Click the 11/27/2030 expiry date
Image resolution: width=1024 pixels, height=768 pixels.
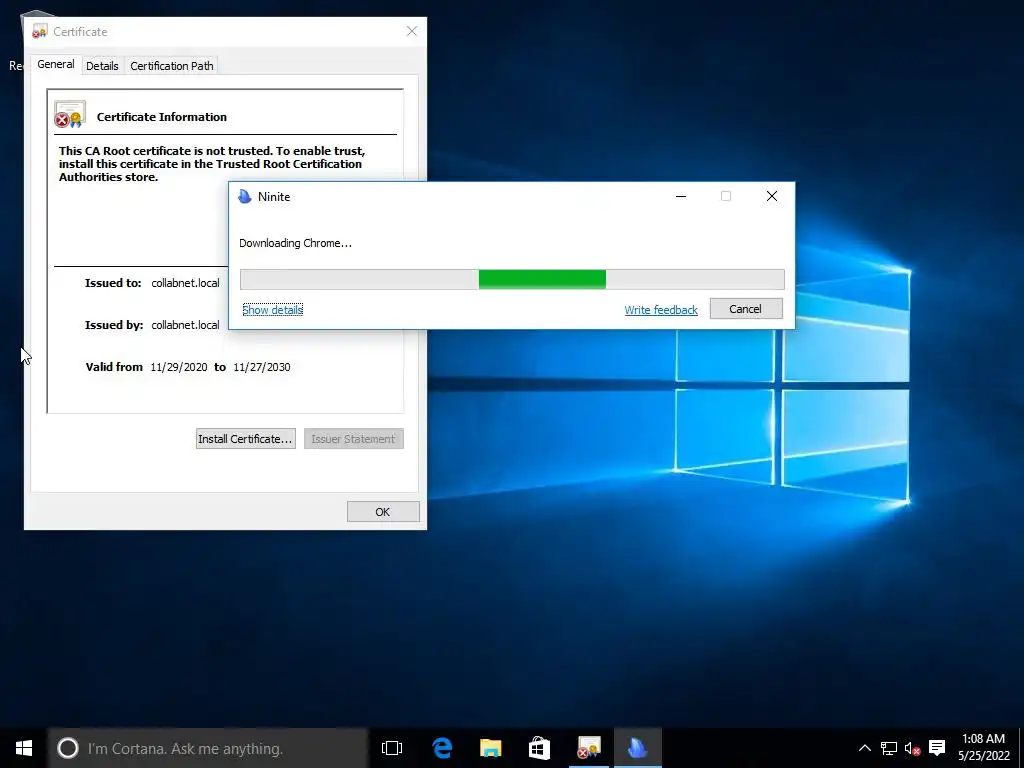coord(262,367)
